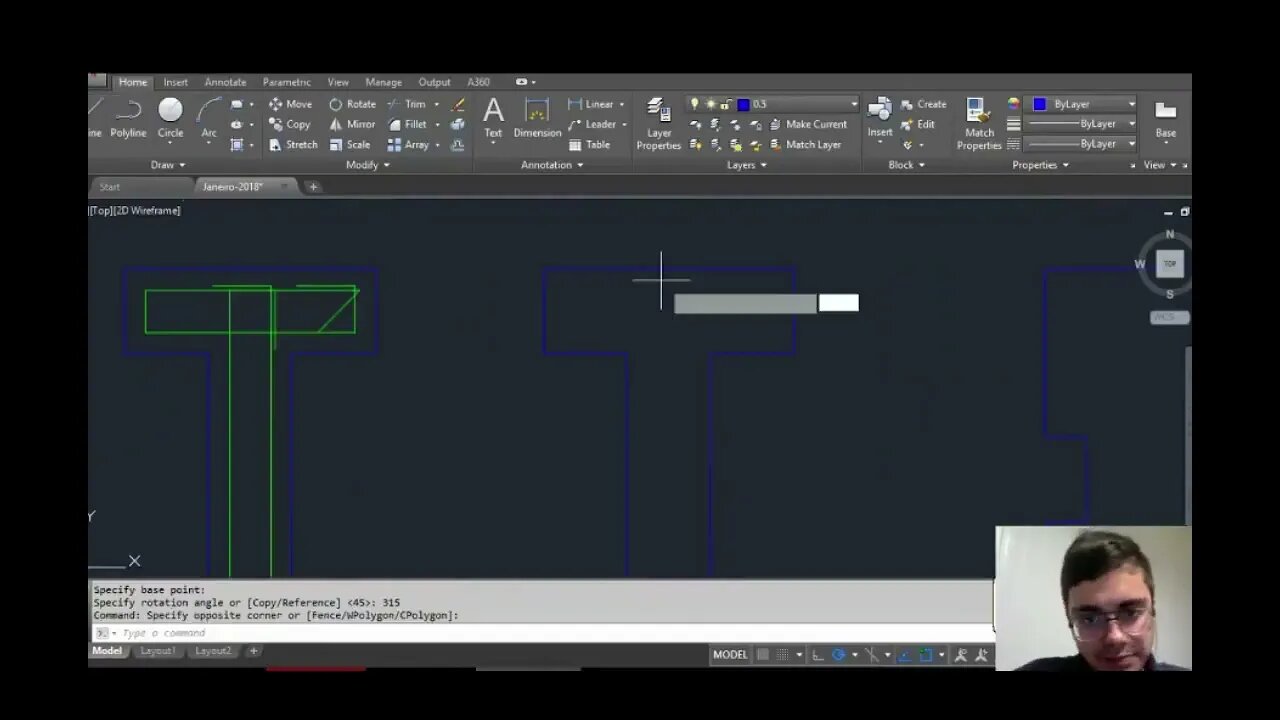Switch to the Insert ribbon tab
Screen dimensions: 1280x720
[x=176, y=82]
